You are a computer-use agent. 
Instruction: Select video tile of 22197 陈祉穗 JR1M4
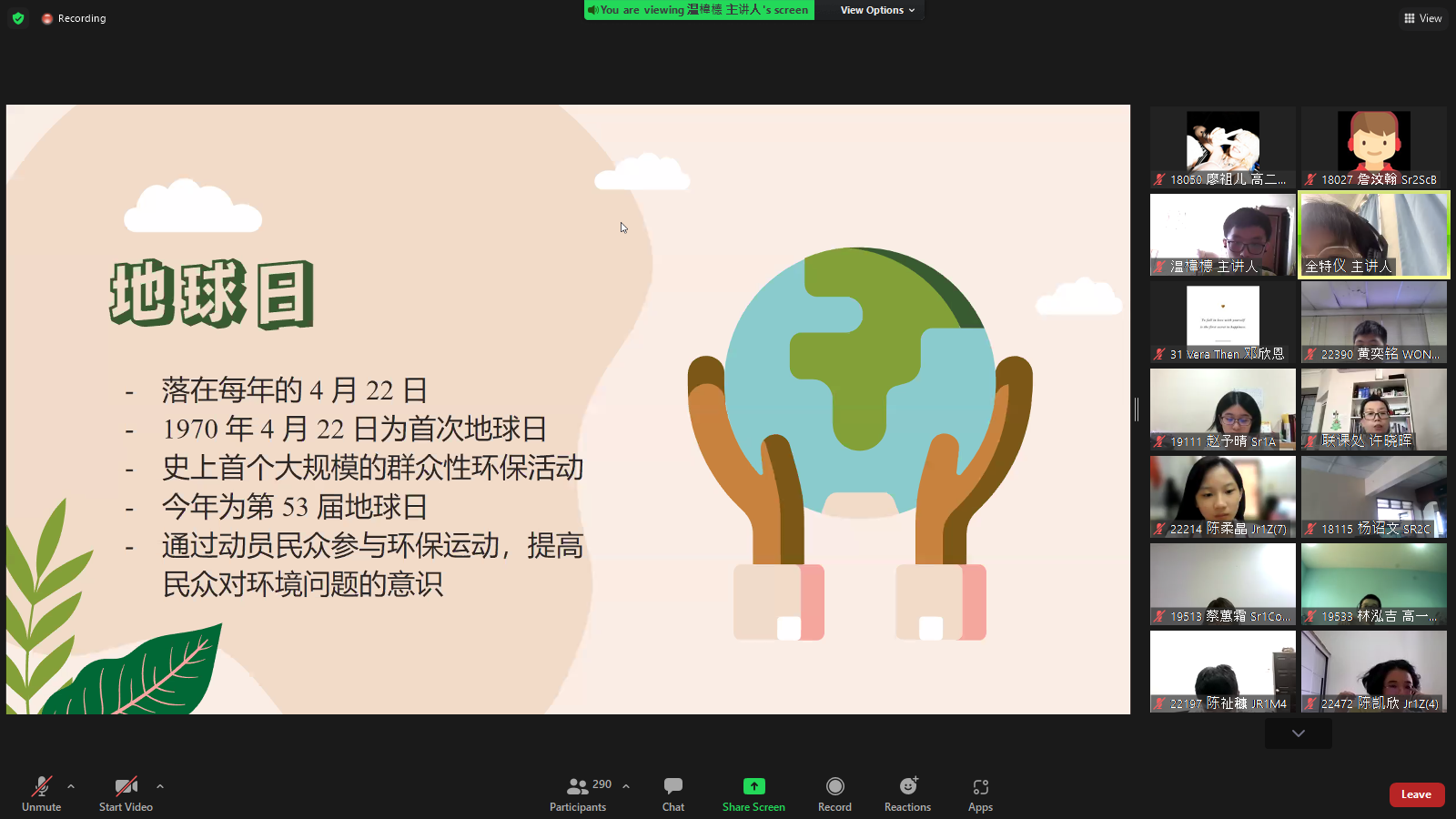(x=1223, y=672)
